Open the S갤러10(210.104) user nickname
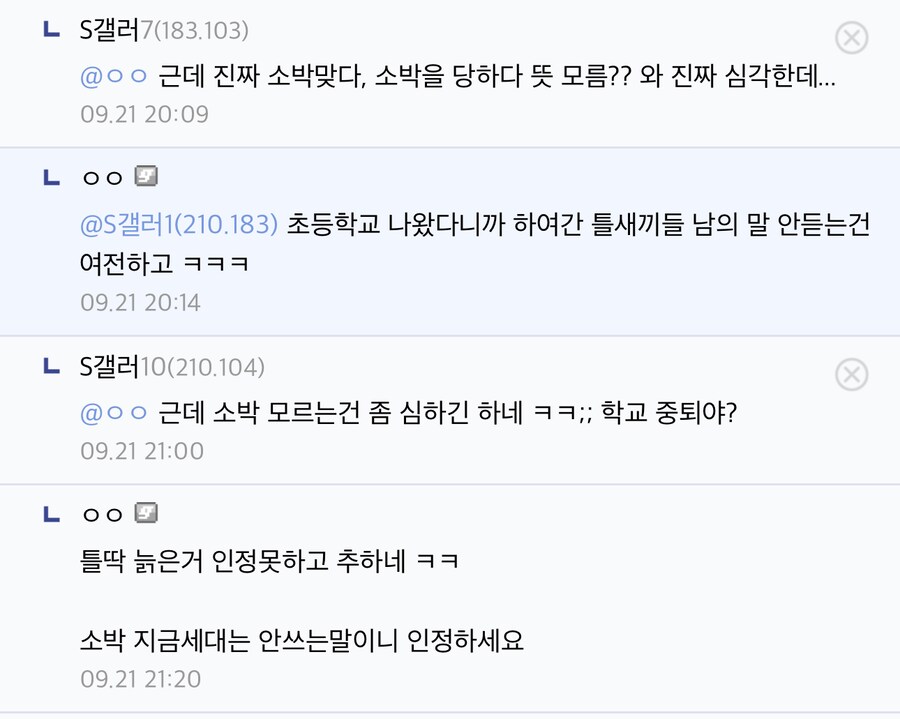 click(172, 368)
